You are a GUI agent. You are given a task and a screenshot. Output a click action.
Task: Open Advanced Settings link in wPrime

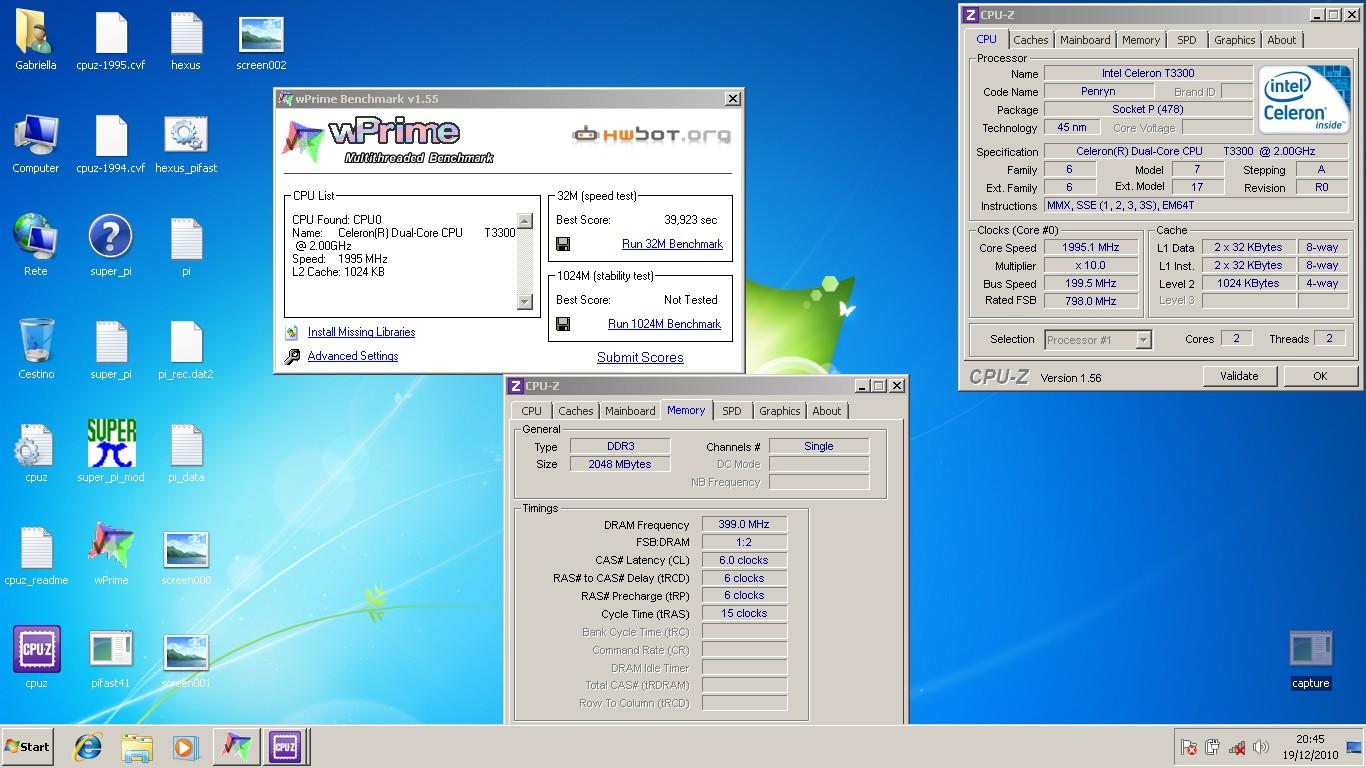[353, 356]
